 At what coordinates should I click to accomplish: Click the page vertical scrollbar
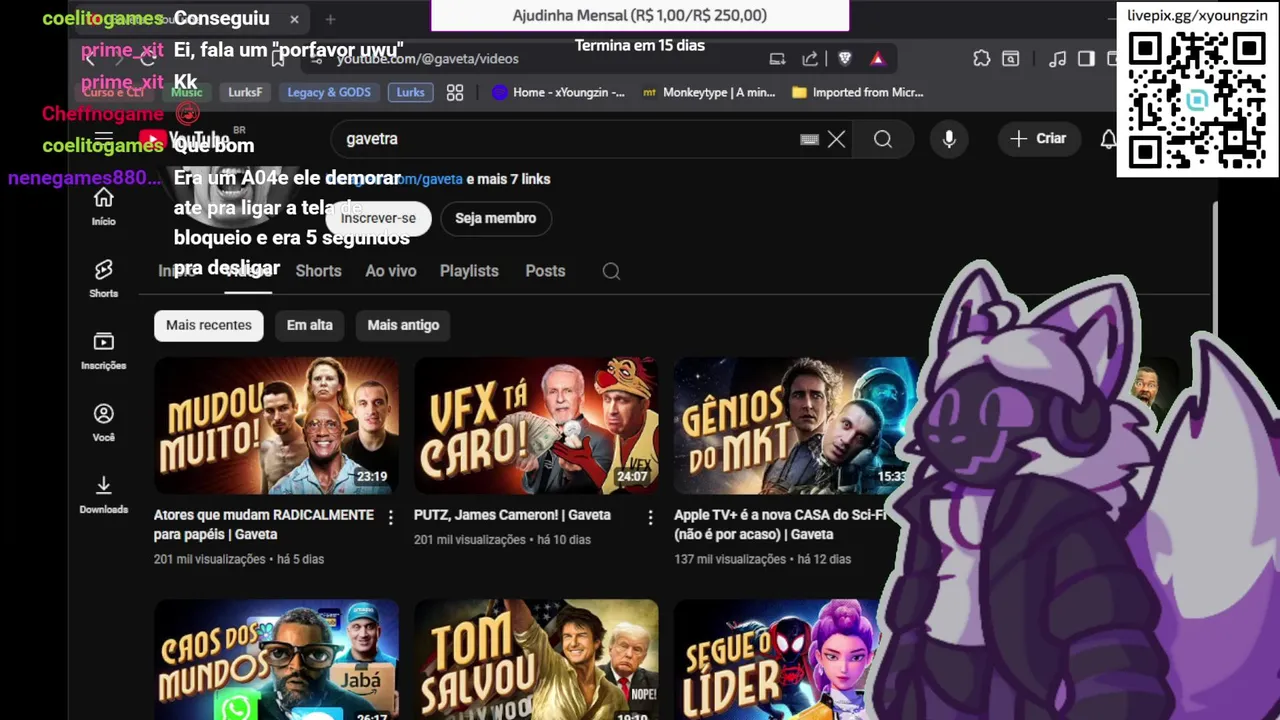coord(1215,270)
